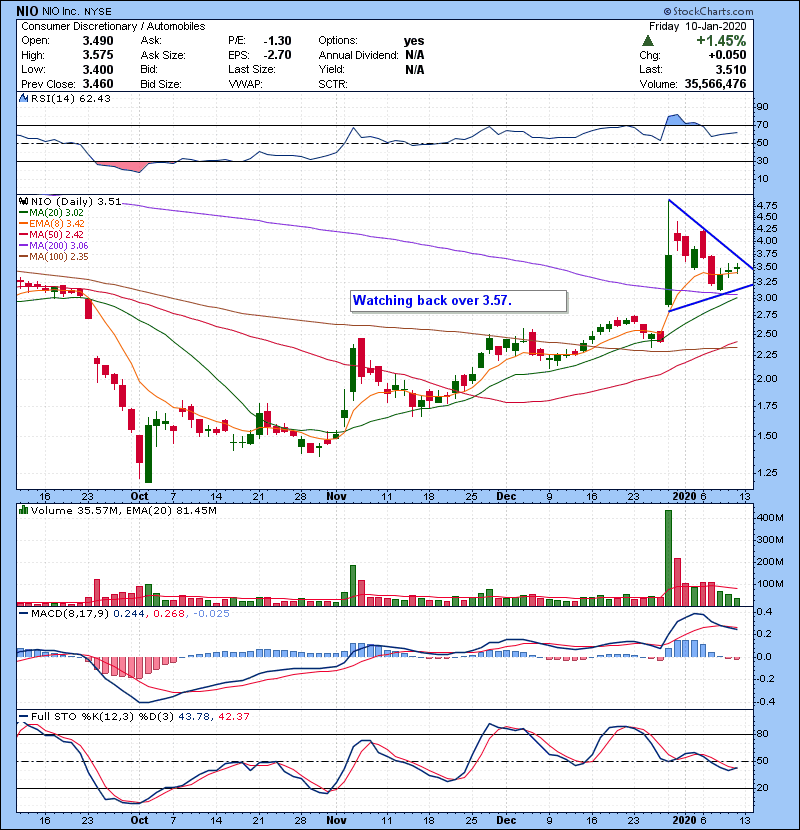Click the Oct label on price chart date axis
Screen dimensions: 800x830
click(x=139, y=497)
